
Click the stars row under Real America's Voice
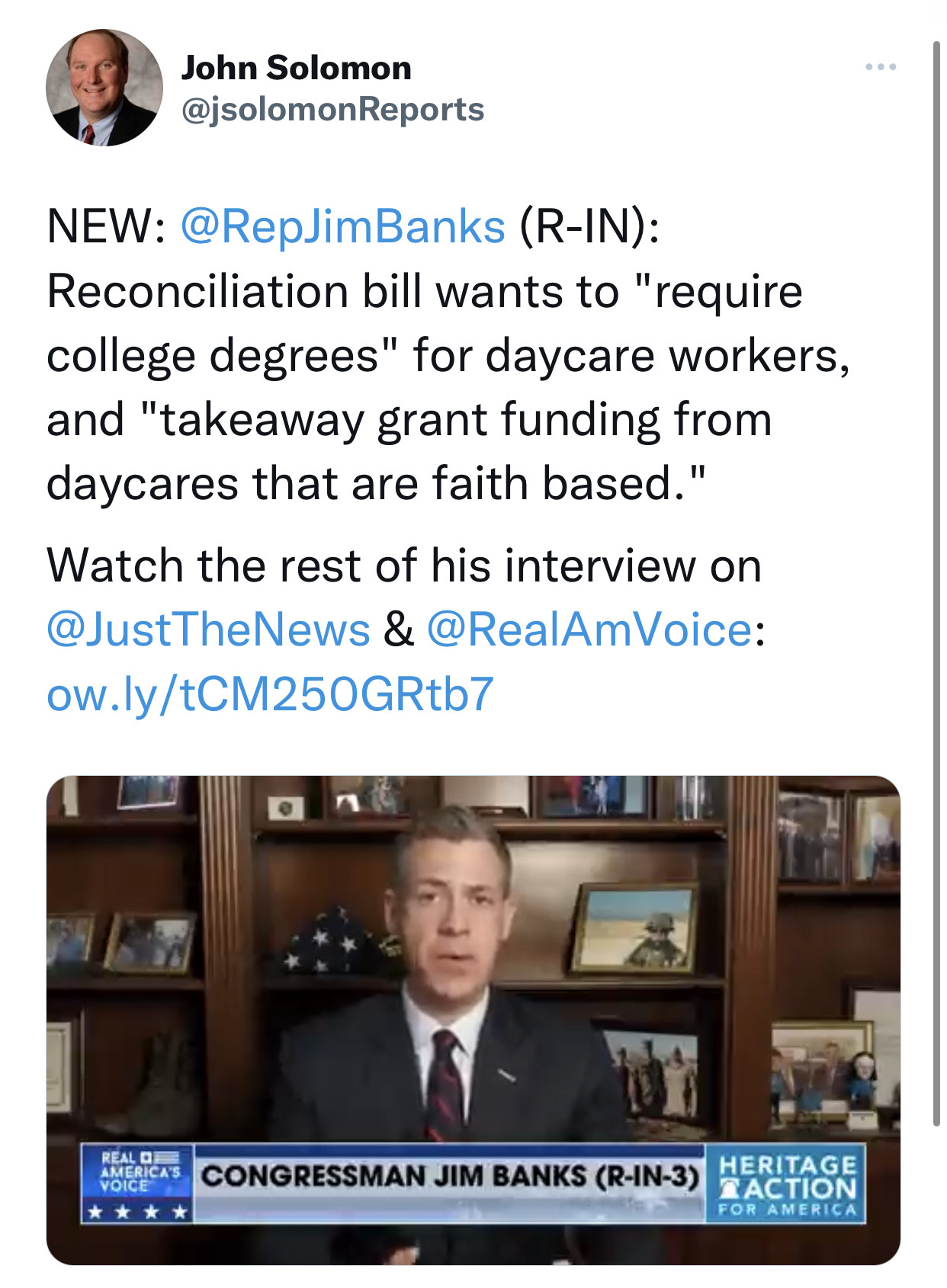pos(137,1211)
